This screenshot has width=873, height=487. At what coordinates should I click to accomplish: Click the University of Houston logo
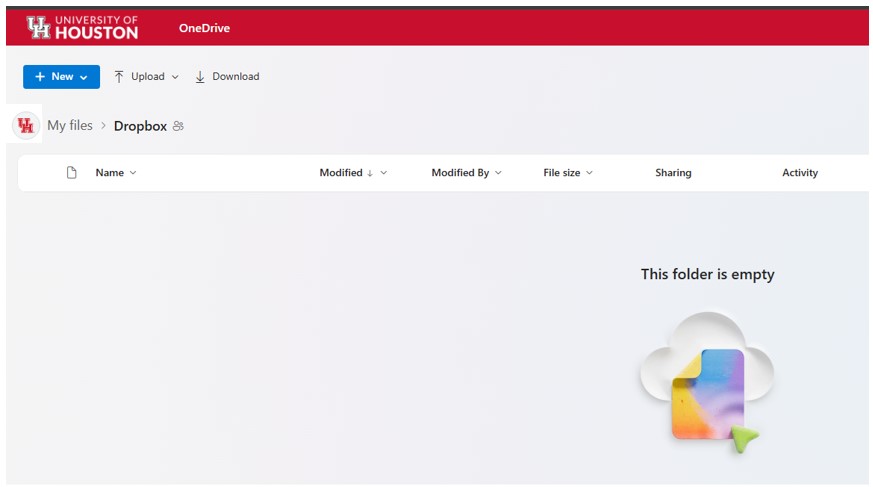[82, 27]
